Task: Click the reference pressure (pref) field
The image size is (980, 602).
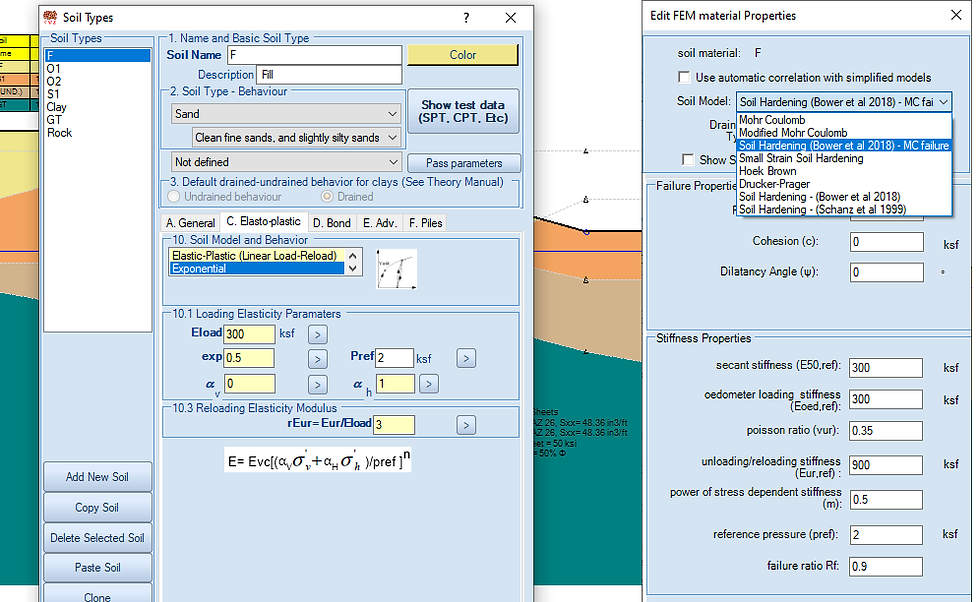Action: pos(886,535)
